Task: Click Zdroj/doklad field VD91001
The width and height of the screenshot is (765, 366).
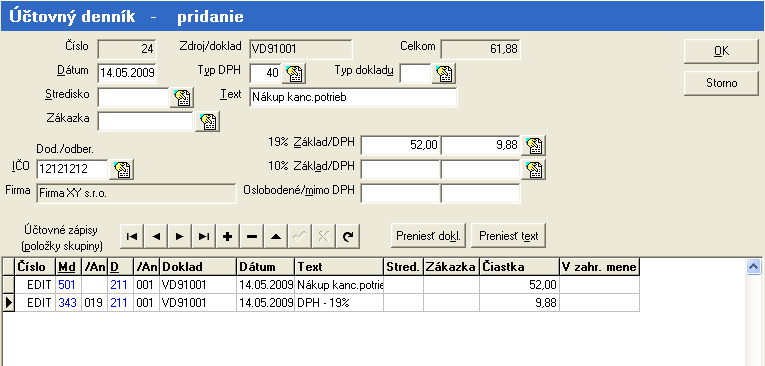Action: [x=301, y=49]
